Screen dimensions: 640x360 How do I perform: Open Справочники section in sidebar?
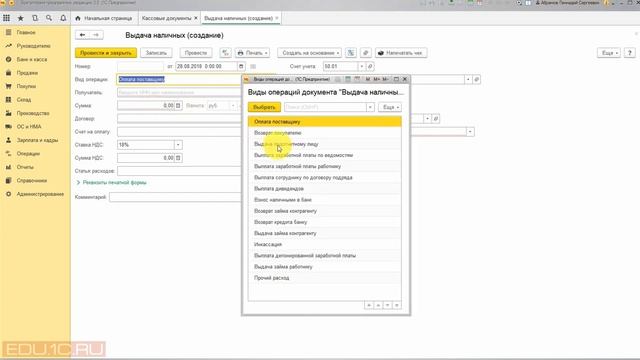31,180
